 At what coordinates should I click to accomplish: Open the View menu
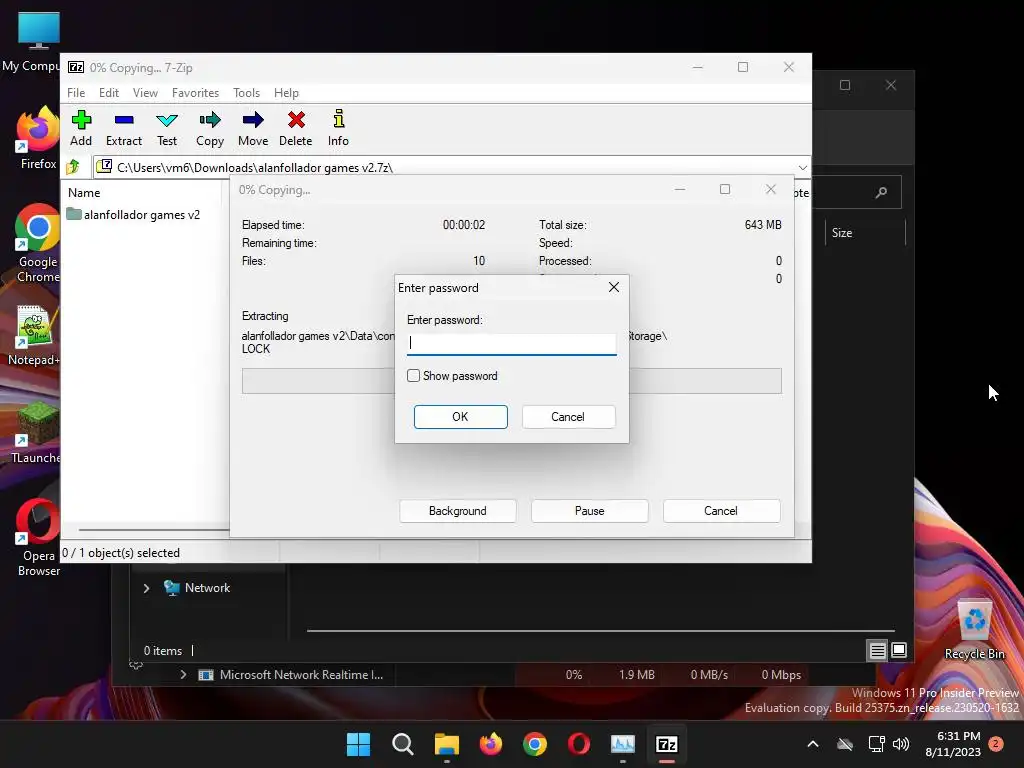(x=145, y=93)
